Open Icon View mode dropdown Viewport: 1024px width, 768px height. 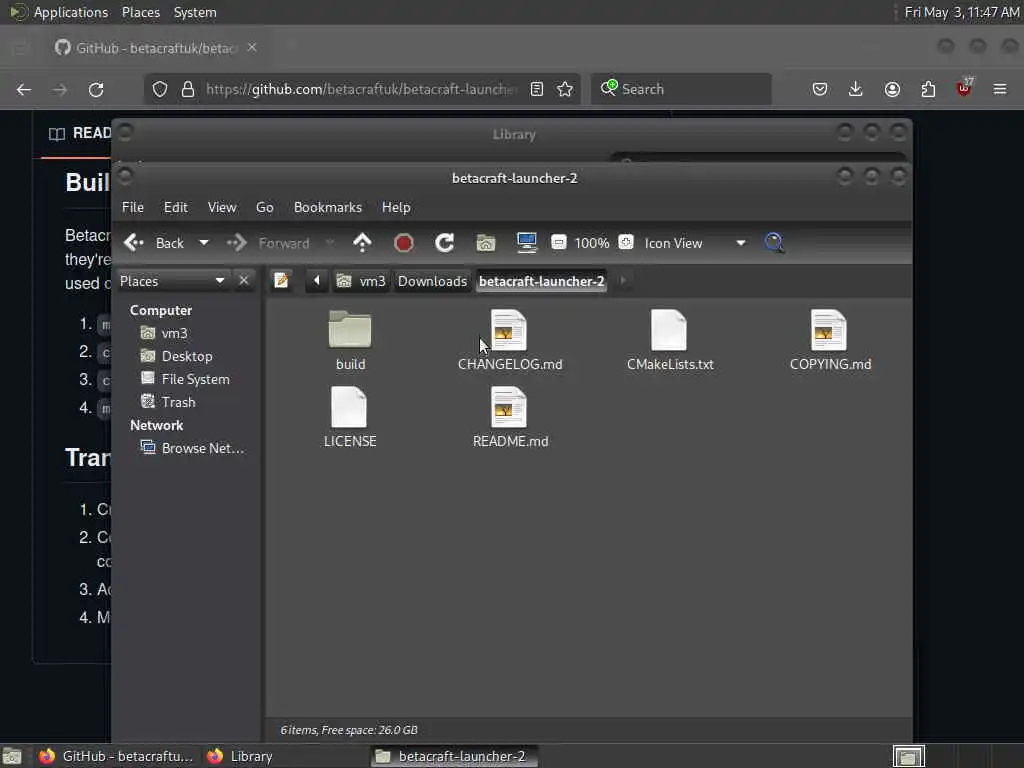695,243
